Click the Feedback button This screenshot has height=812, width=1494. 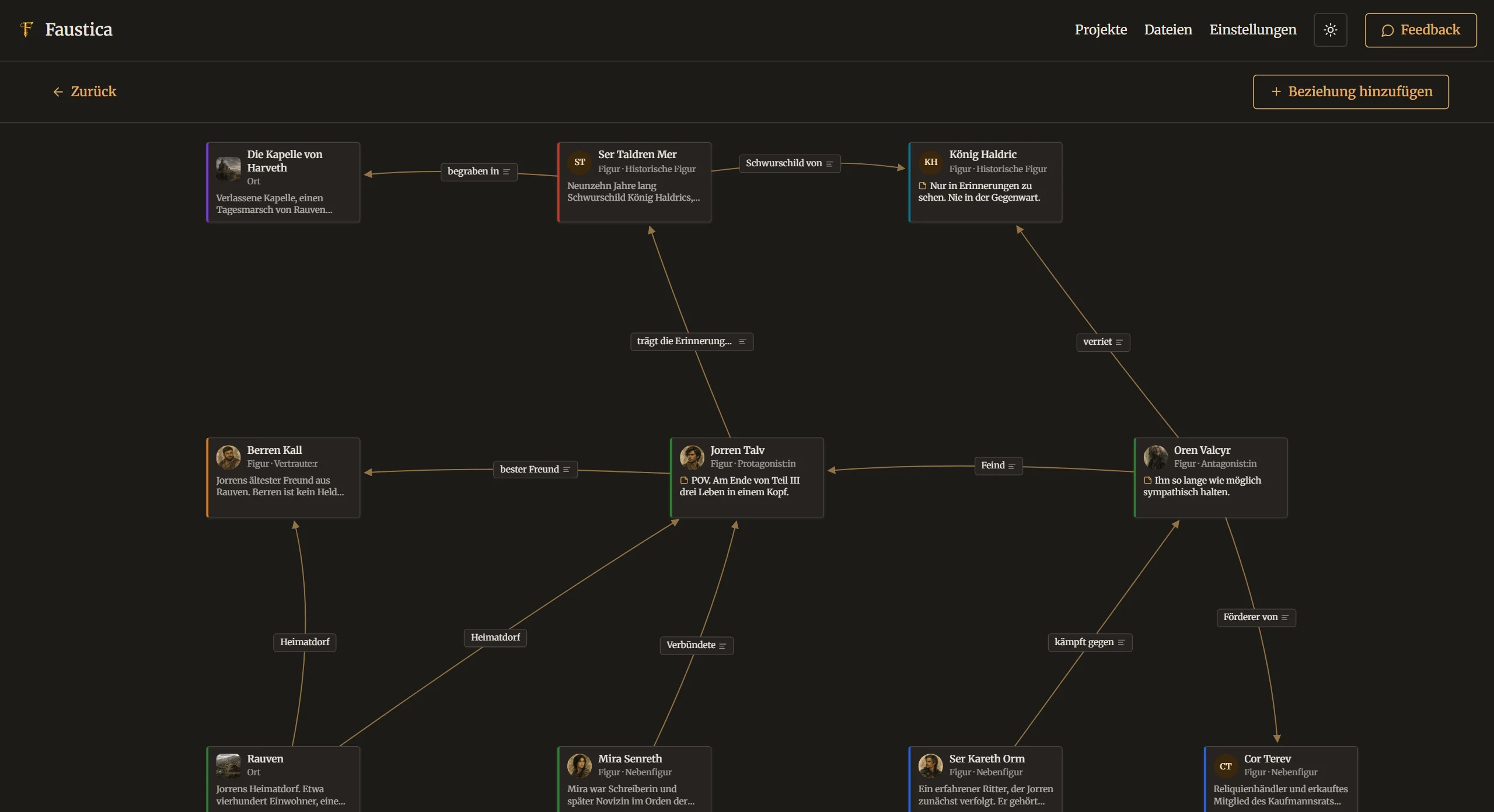[1420, 30]
